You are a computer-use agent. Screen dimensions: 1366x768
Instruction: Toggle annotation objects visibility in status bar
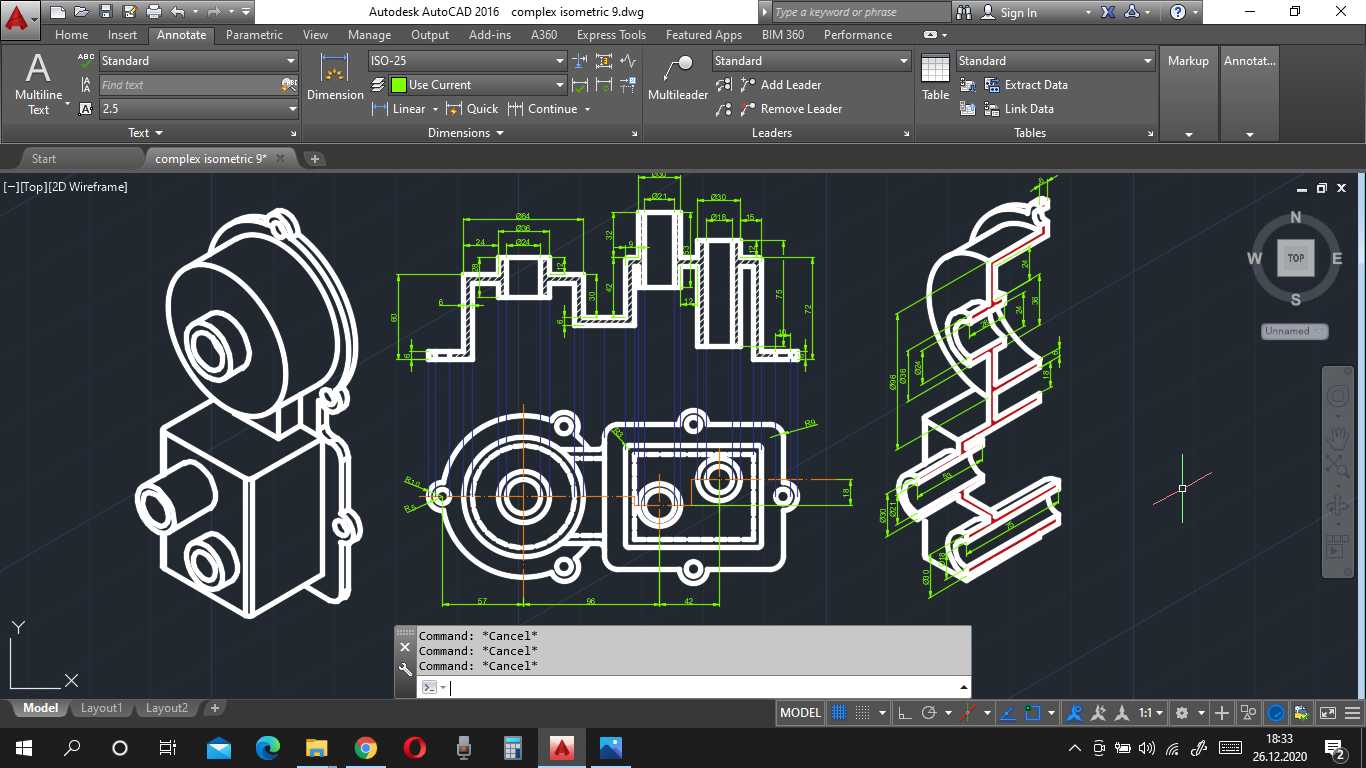click(1074, 713)
